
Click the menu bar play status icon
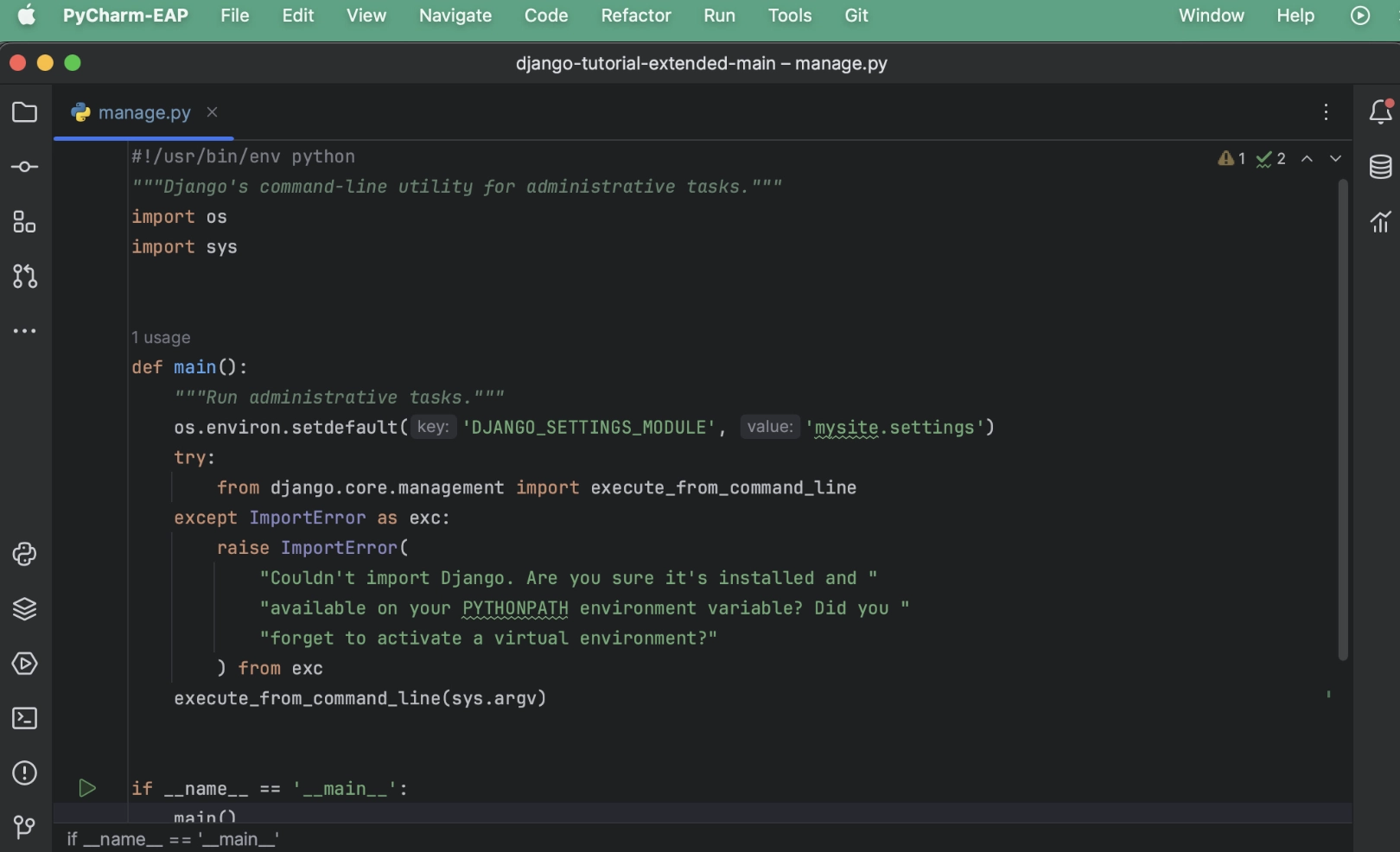coord(1360,16)
